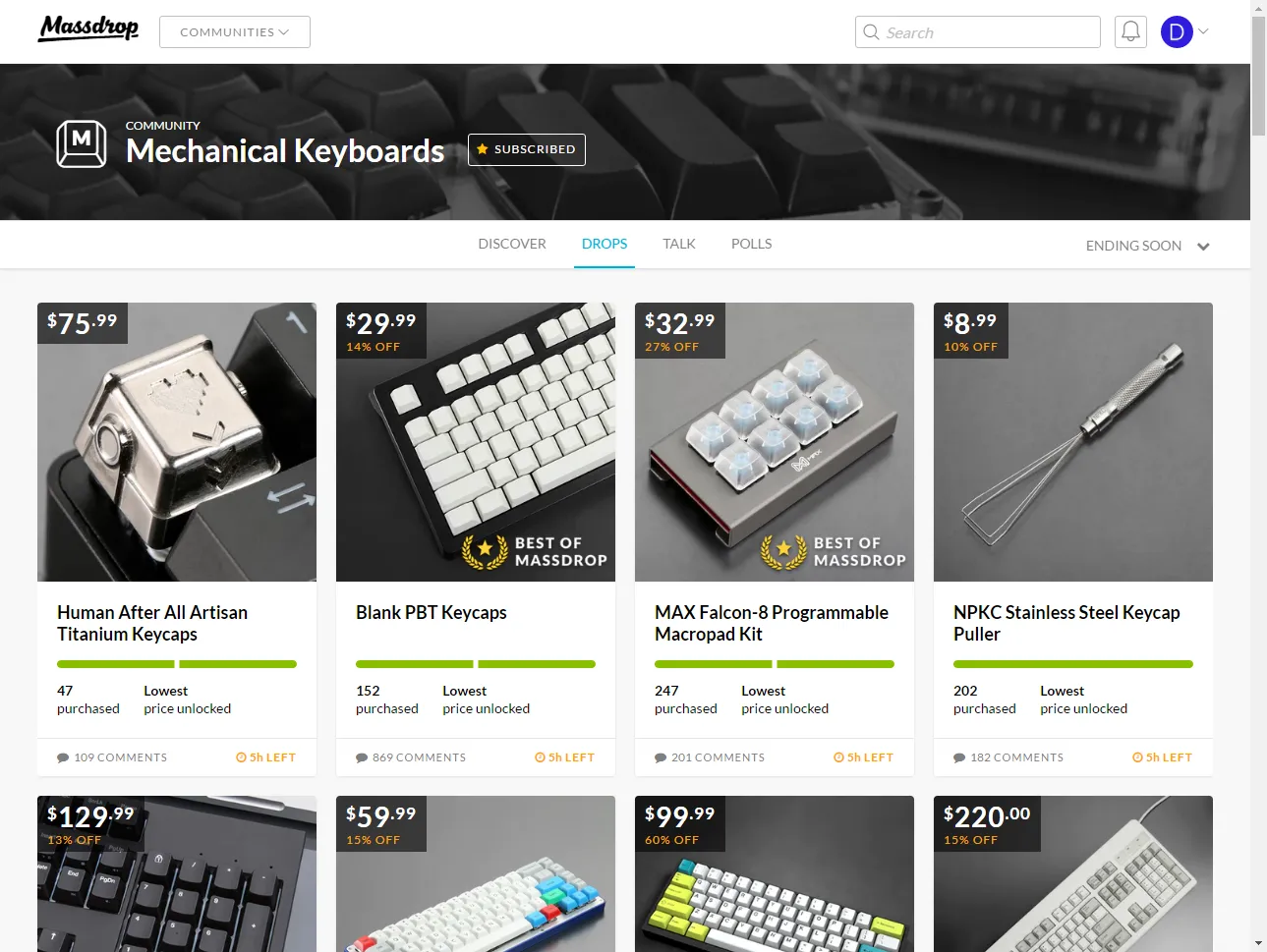The width and height of the screenshot is (1267, 952).
Task: Expand the account menu chevron next to avatar
Action: [1203, 31]
